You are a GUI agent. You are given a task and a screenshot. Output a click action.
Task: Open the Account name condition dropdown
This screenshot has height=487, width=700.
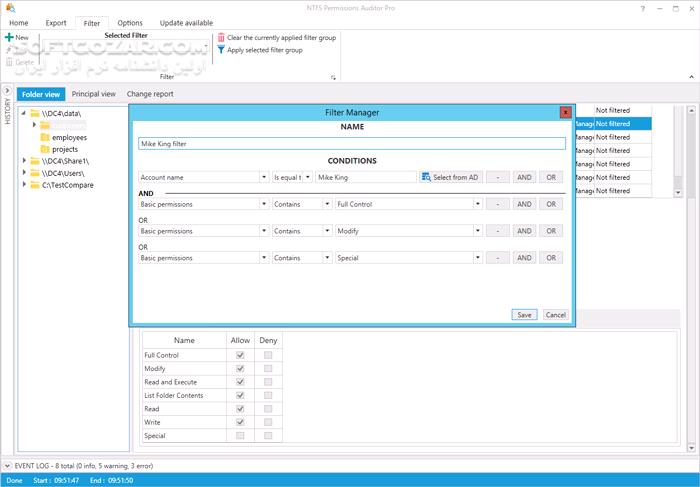click(264, 177)
